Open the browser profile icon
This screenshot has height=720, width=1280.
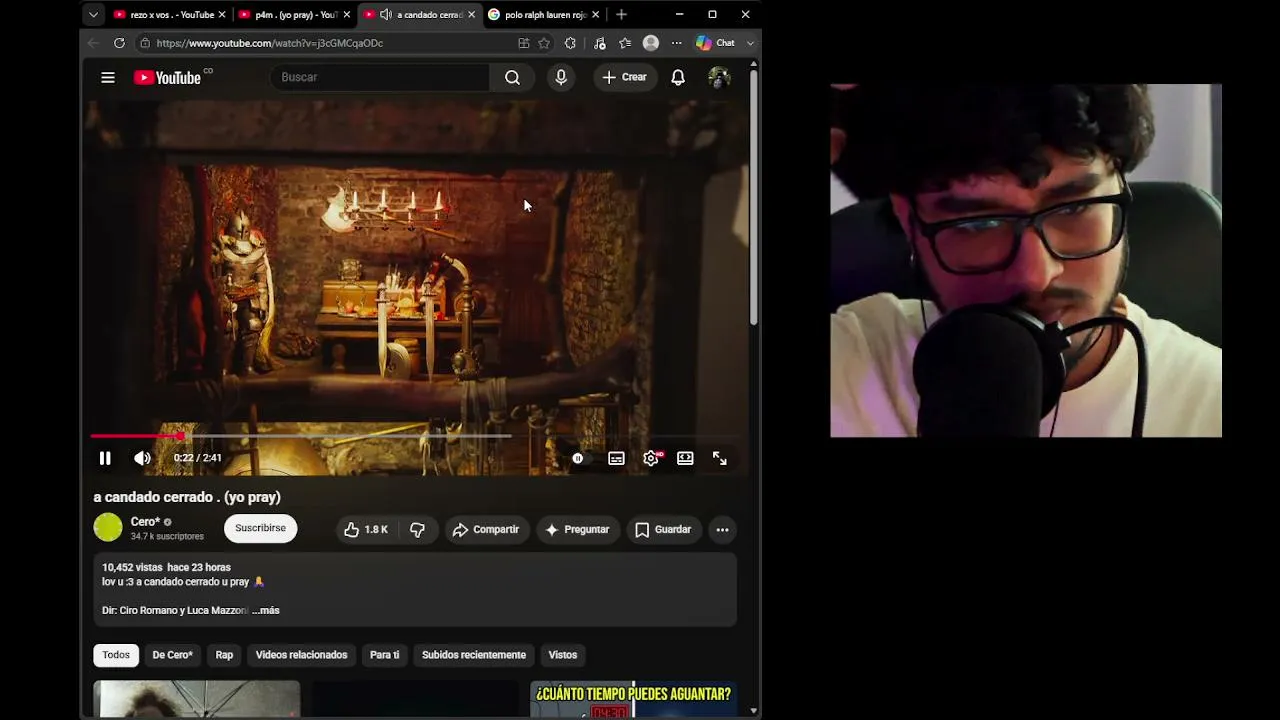click(x=651, y=43)
